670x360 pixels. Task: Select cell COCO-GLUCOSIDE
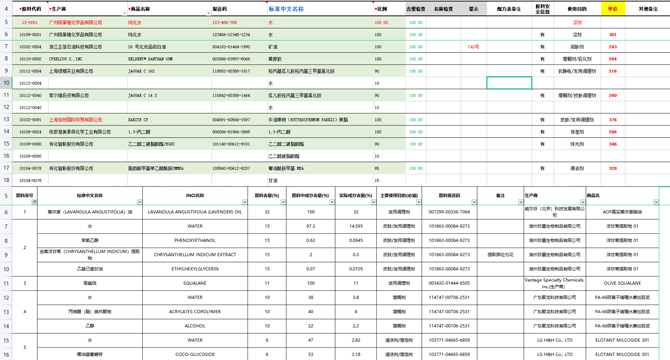(195, 354)
